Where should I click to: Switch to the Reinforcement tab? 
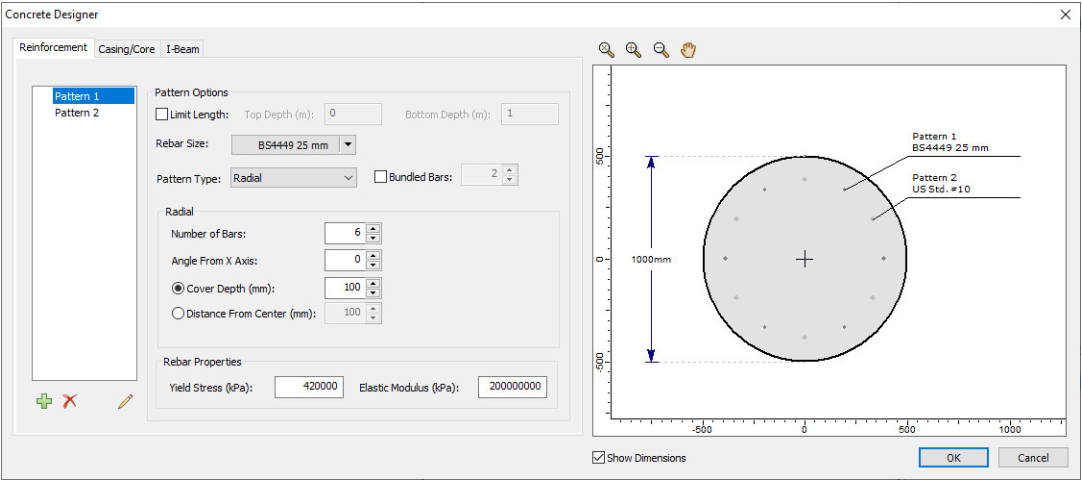[53, 48]
